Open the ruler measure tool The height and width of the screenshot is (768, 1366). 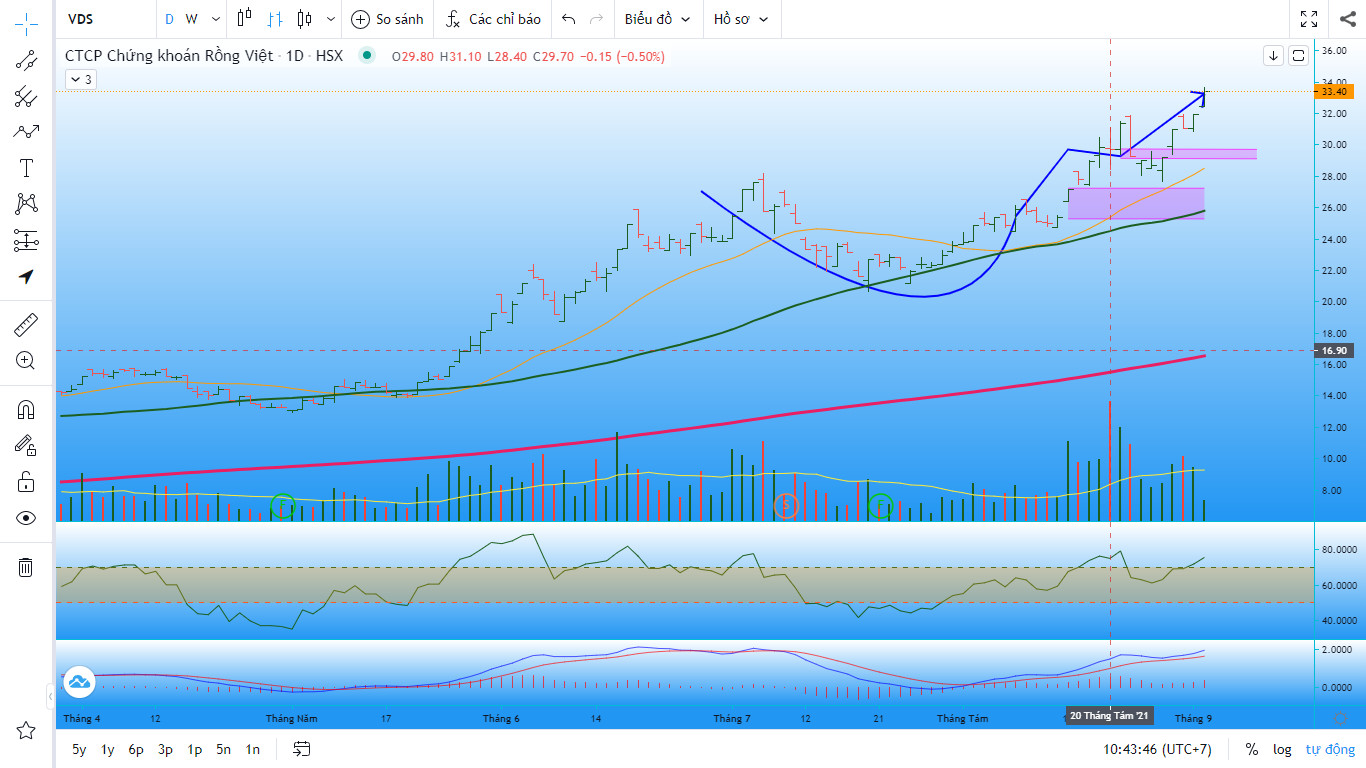pyautogui.click(x=26, y=324)
